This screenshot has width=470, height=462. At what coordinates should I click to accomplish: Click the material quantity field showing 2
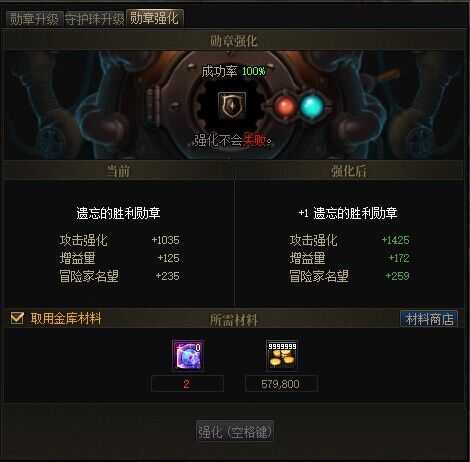[x=187, y=384]
